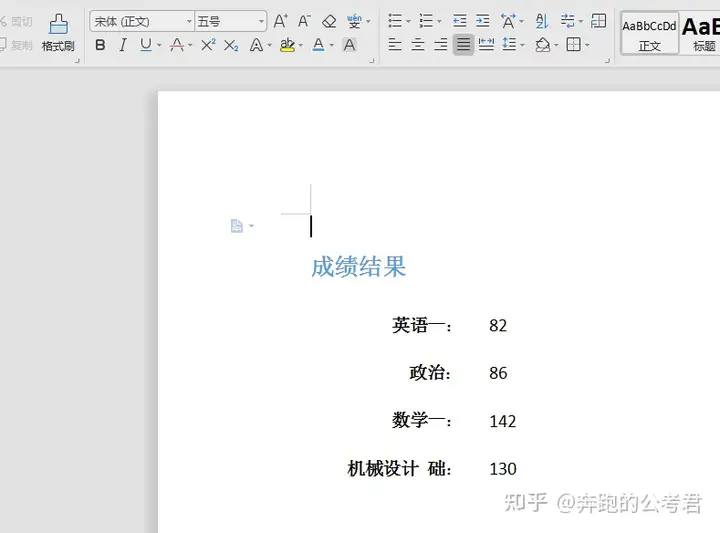
Task: Expand the line spacing dropdown arrow
Action: (523, 45)
